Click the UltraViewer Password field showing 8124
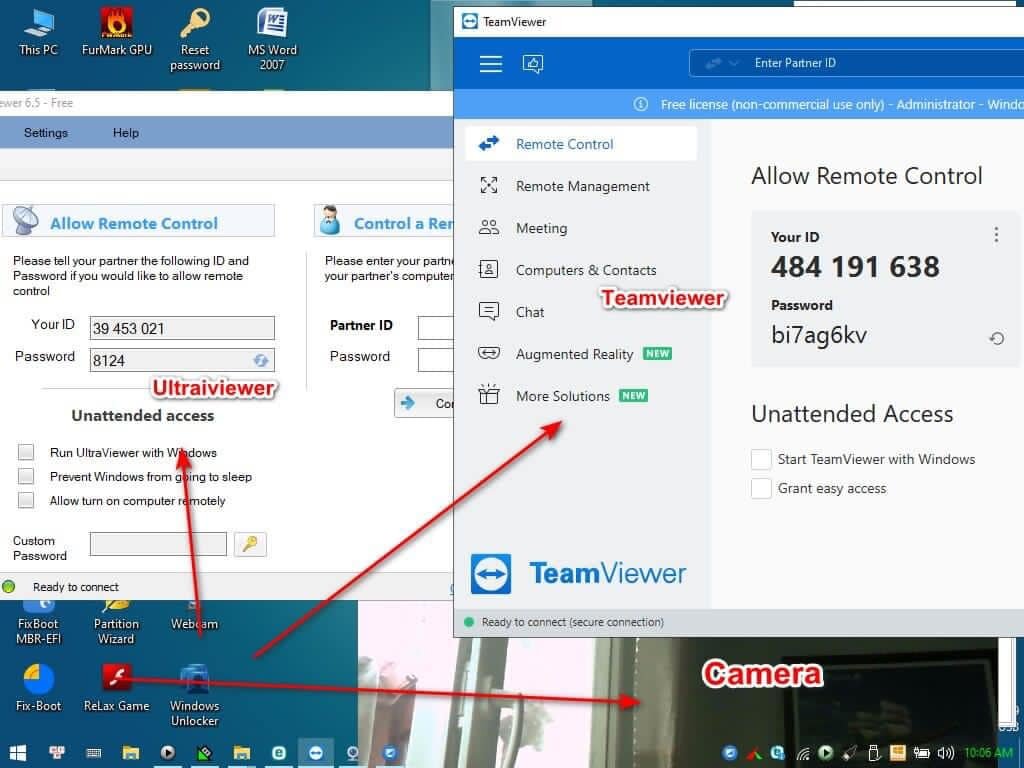This screenshot has width=1024, height=768. [182, 360]
